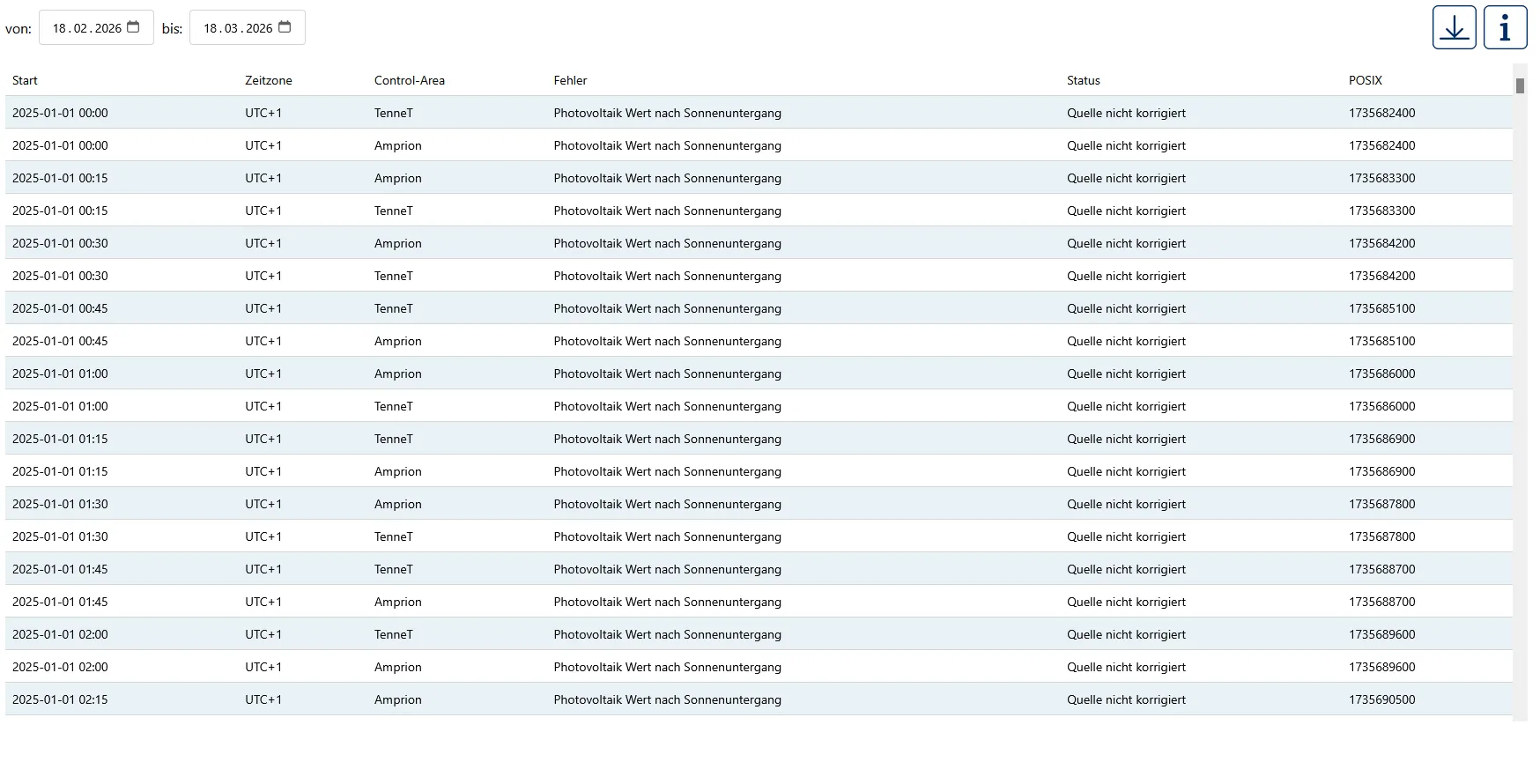This screenshot has width=1540, height=784.
Task: Select start time 2025-01-01 01:30 in TenneT row
Action: (x=60, y=536)
